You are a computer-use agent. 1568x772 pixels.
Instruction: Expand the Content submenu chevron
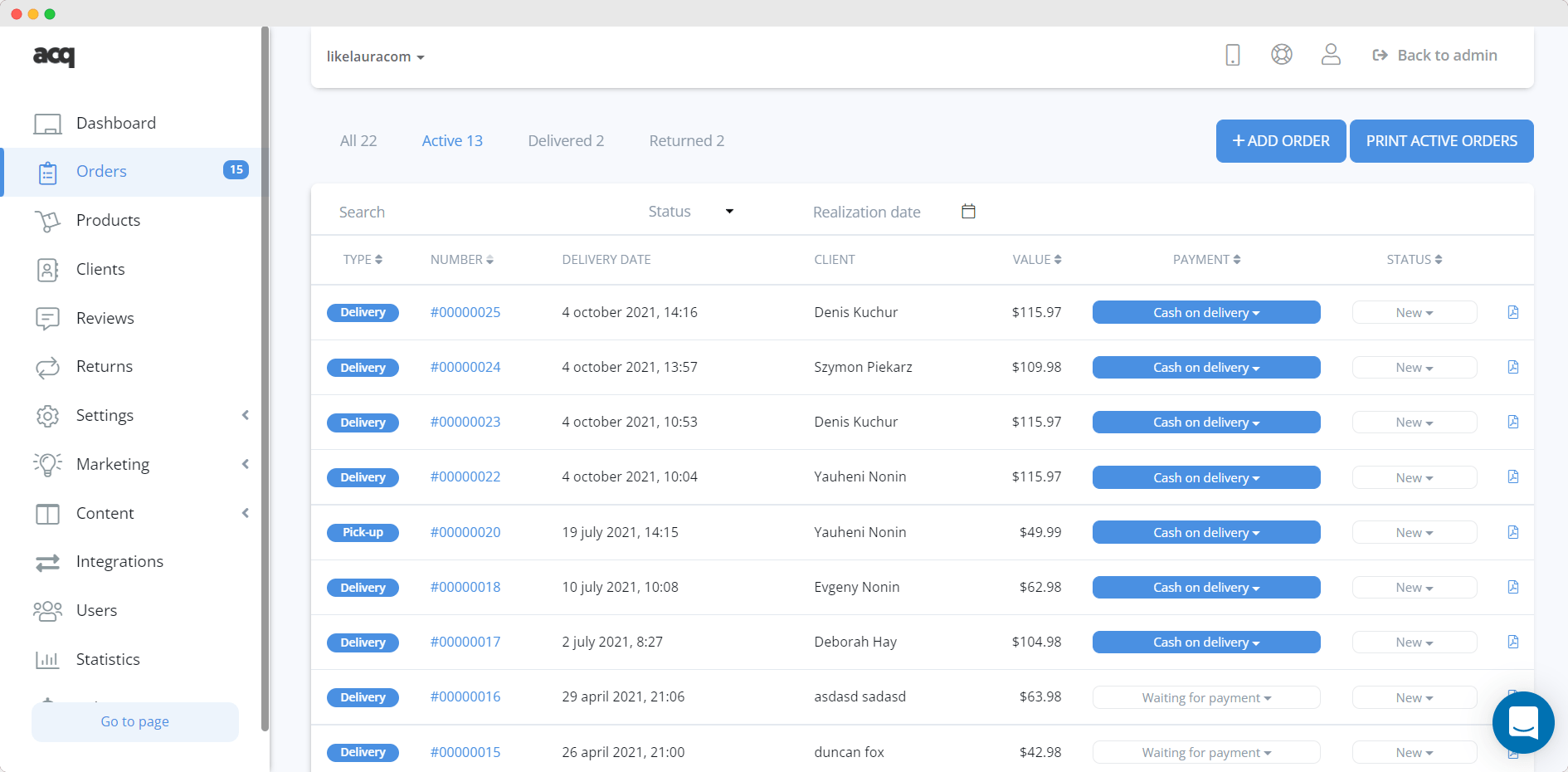[x=246, y=513]
